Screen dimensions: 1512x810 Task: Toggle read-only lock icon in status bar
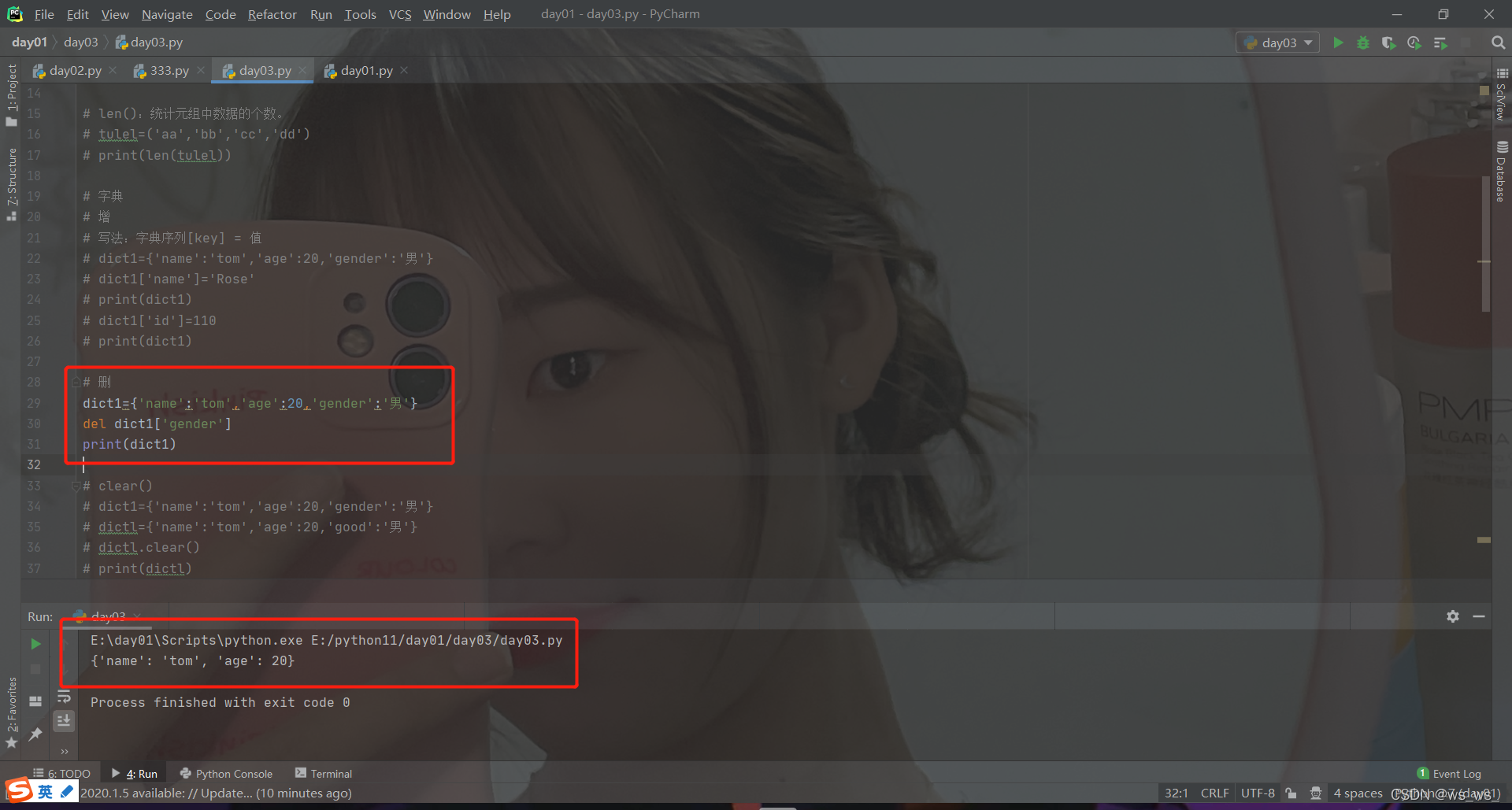pyautogui.click(x=1291, y=793)
